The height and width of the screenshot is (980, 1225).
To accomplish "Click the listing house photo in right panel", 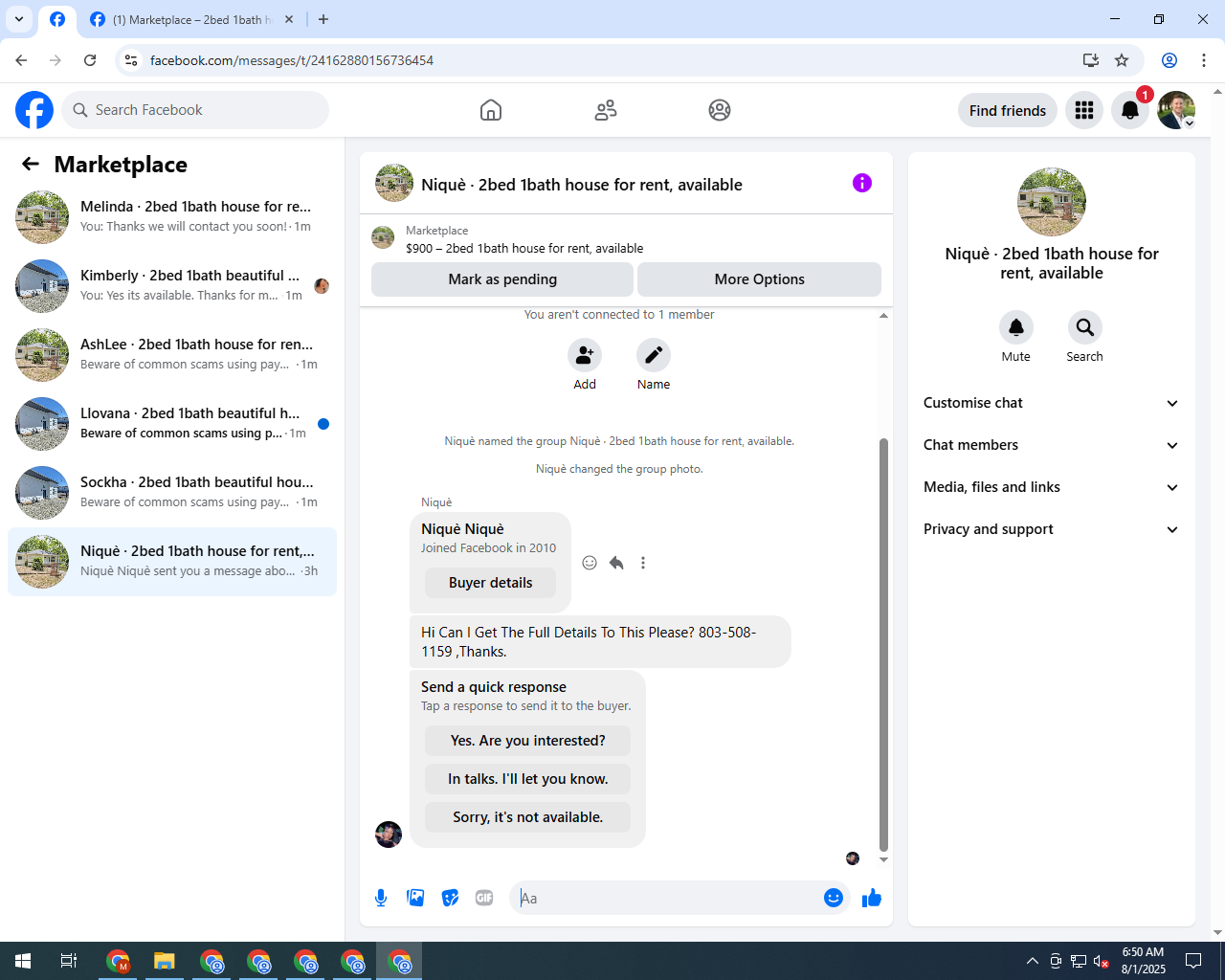I will (1051, 202).
